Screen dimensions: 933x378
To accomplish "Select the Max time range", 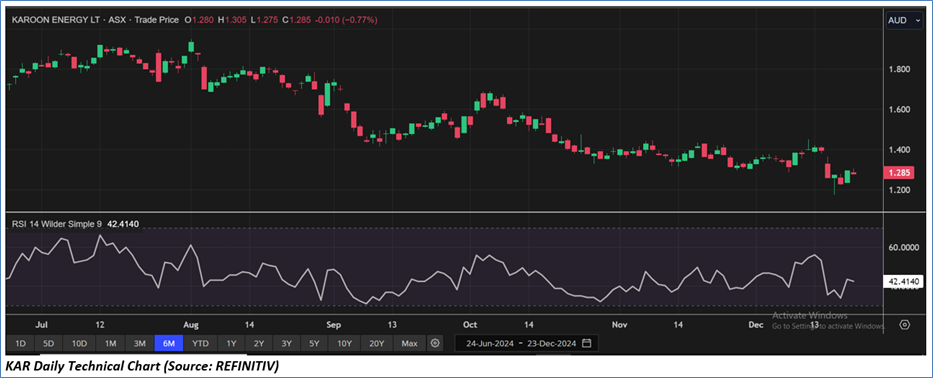I will (x=409, y=343).
